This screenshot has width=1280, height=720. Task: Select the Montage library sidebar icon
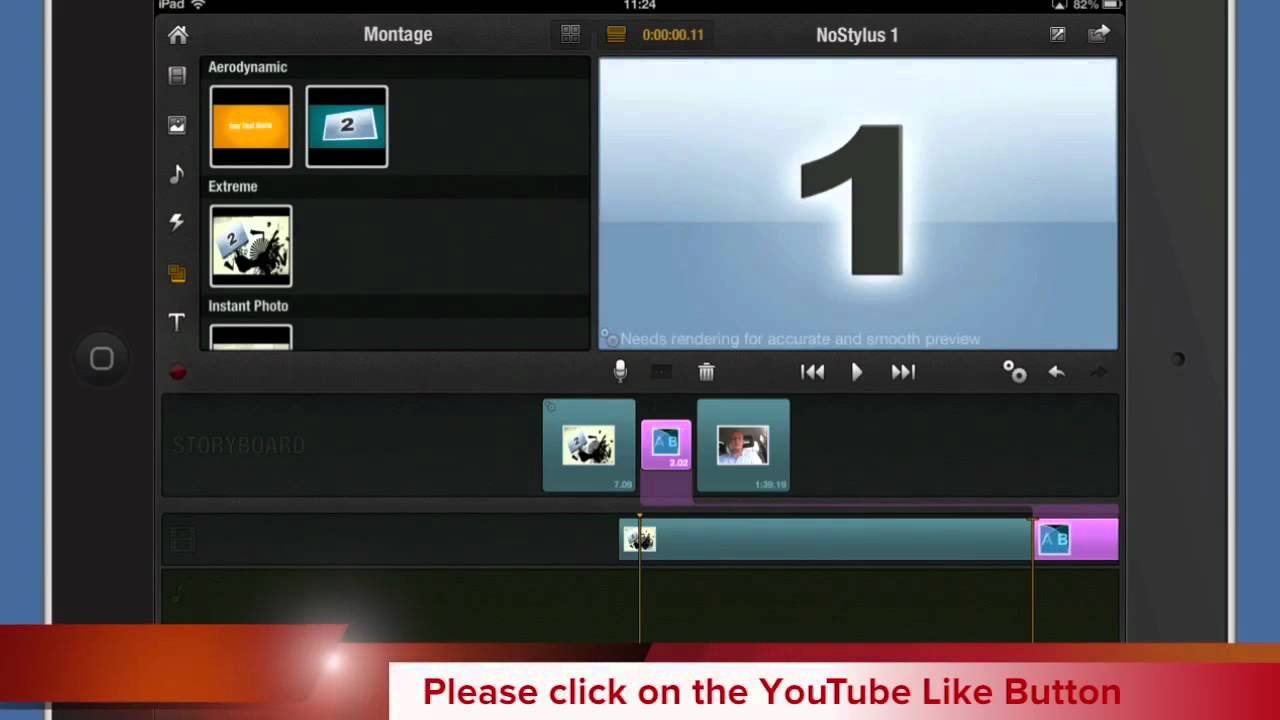coord(177,273)
